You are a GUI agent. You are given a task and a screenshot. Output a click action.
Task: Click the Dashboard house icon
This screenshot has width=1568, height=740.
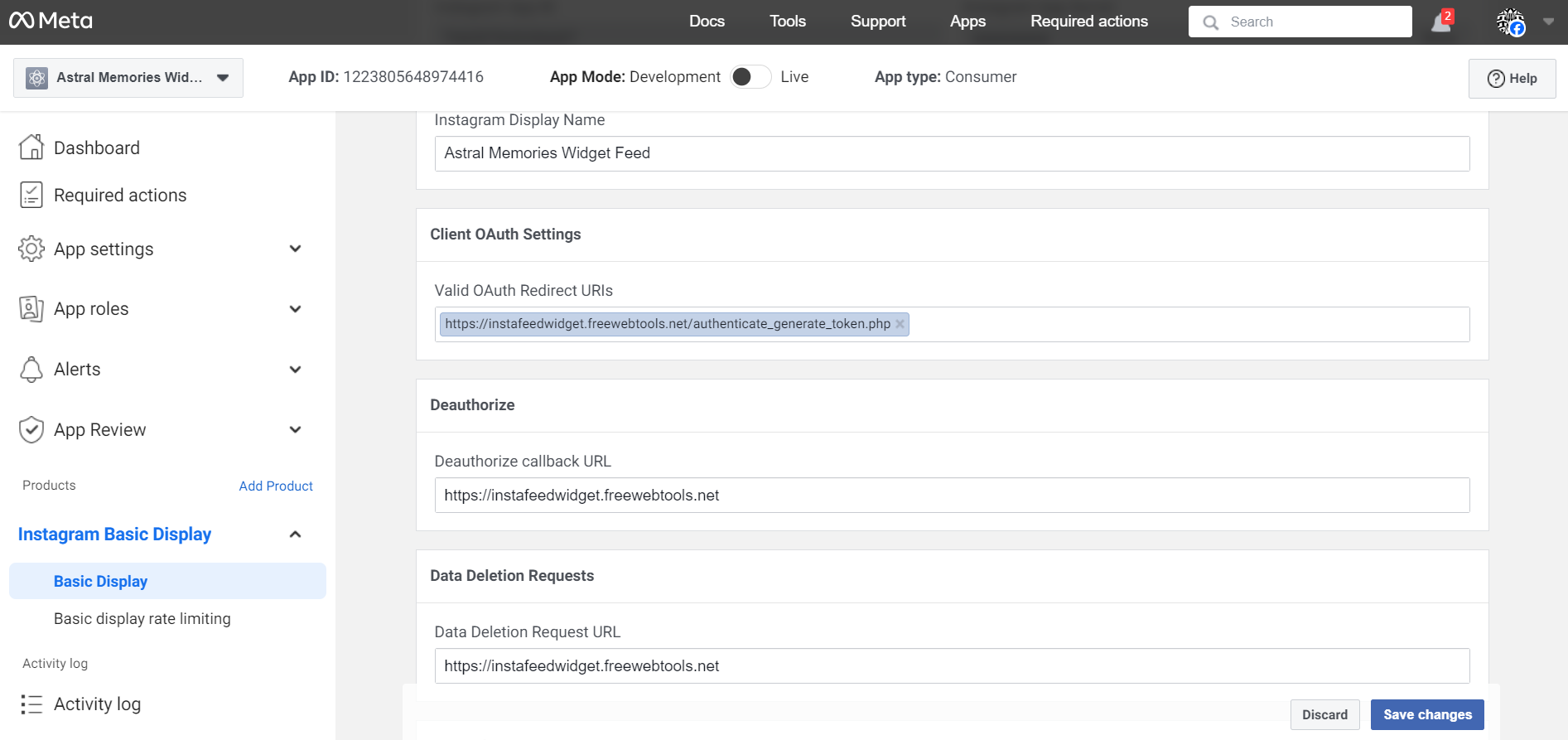[31, 148]
